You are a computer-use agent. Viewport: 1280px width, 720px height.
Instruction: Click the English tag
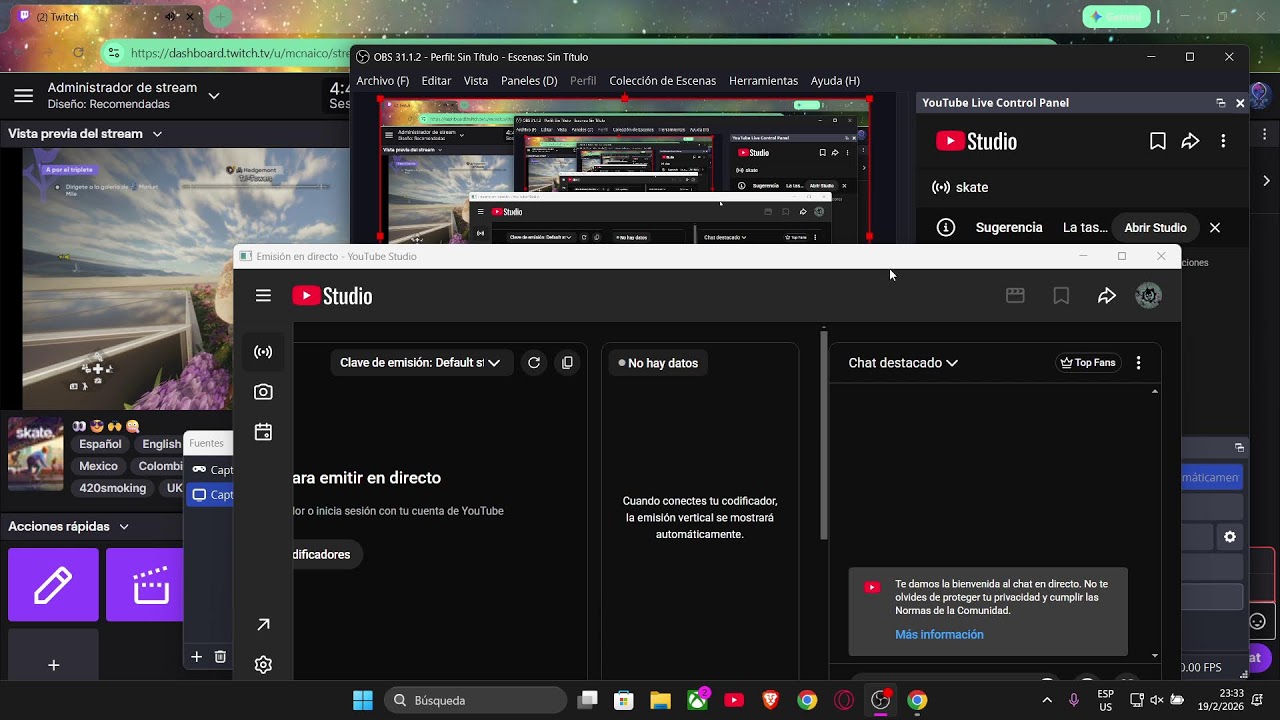tap(160, 444)
